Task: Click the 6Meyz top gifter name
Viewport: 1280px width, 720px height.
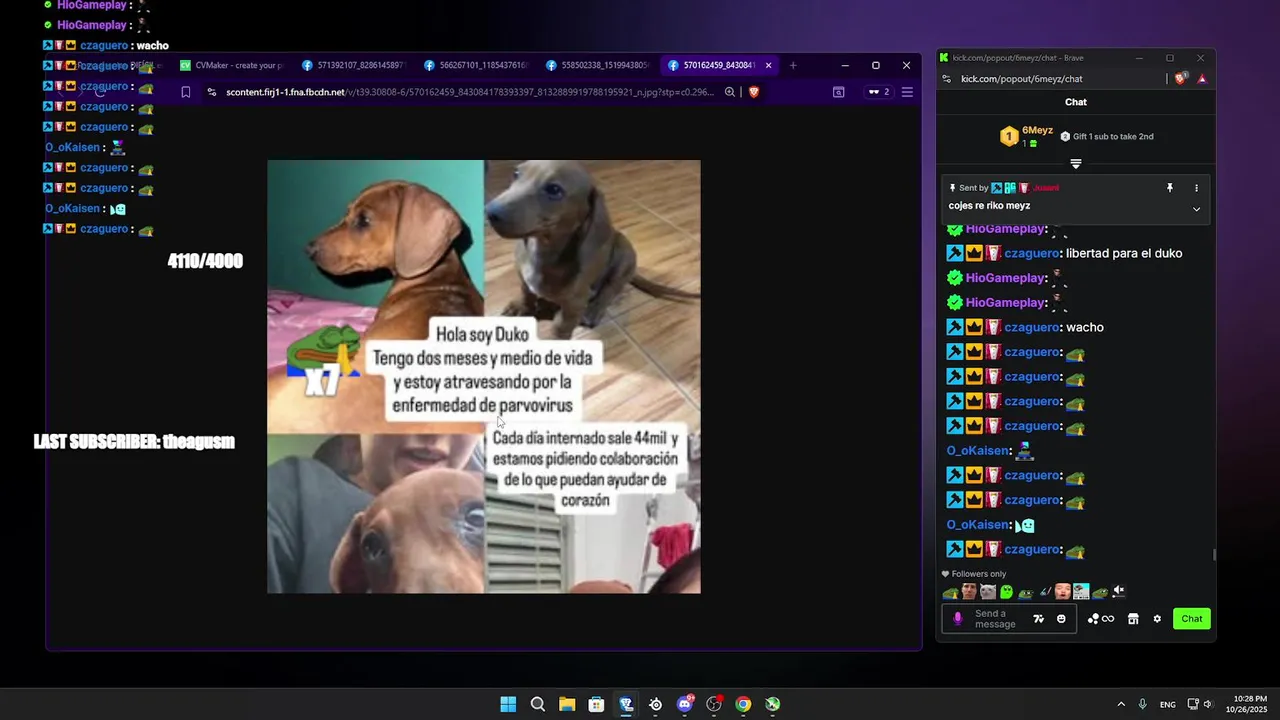Action: 1037,130
